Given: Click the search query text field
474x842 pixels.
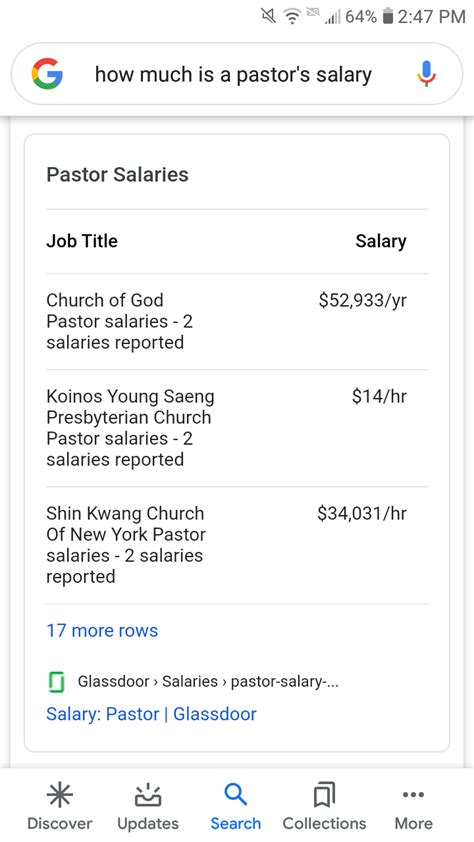Looking at the screenshot, I should click(x=234, y=74).
